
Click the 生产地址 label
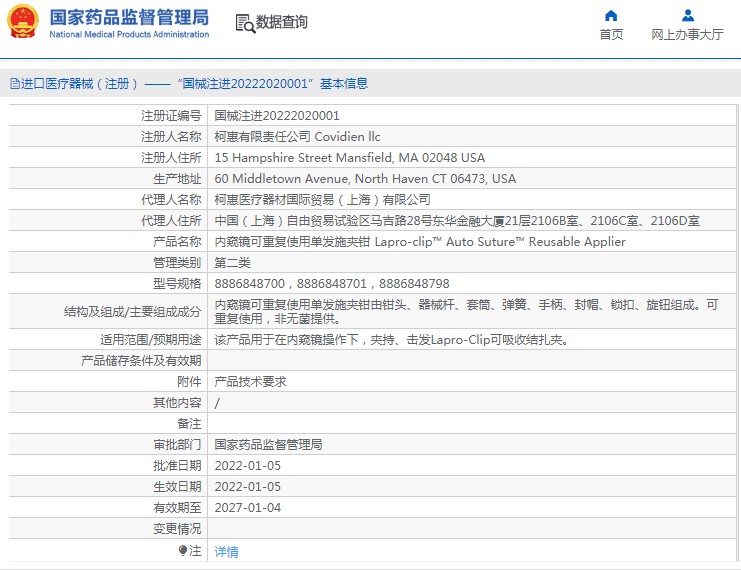(177, 179)
